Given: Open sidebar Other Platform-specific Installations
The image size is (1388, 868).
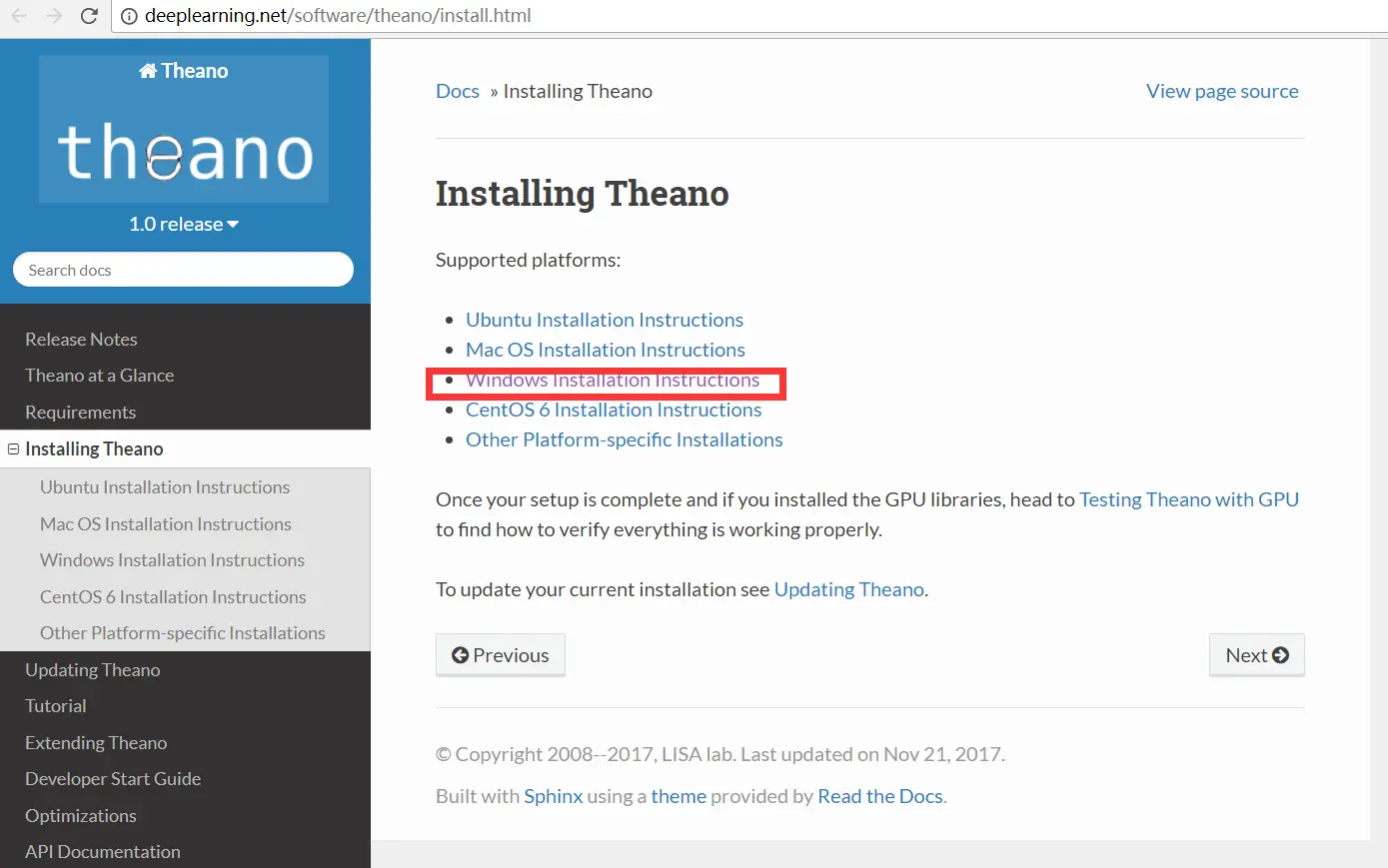Looking at the screenshot, I should [183, 633].
